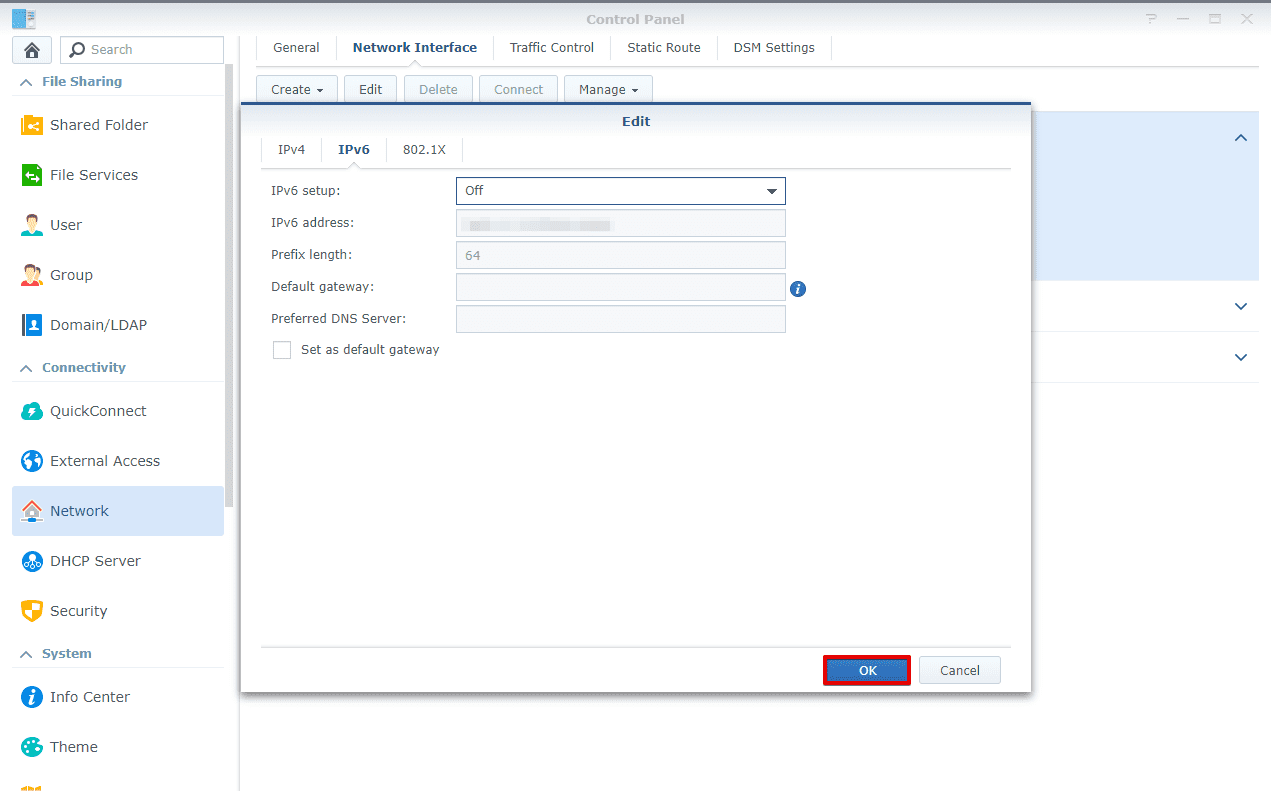Collapse the Connectivity sidebar group
This screenshot has height=791, width=1271.
[26, 367]
